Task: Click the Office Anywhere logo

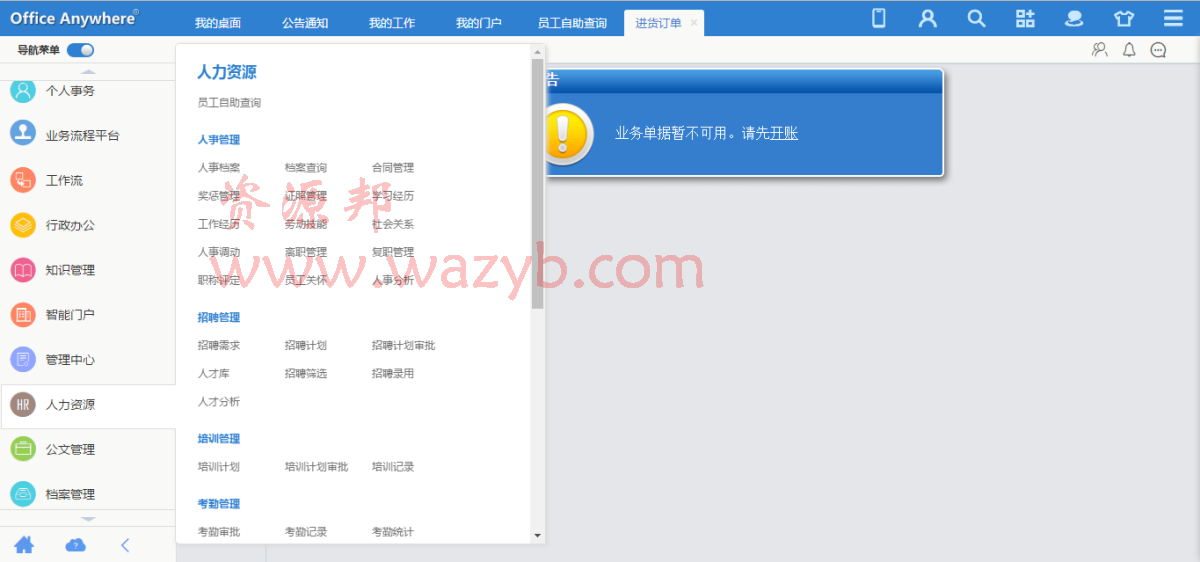Action: click(74, 18)
